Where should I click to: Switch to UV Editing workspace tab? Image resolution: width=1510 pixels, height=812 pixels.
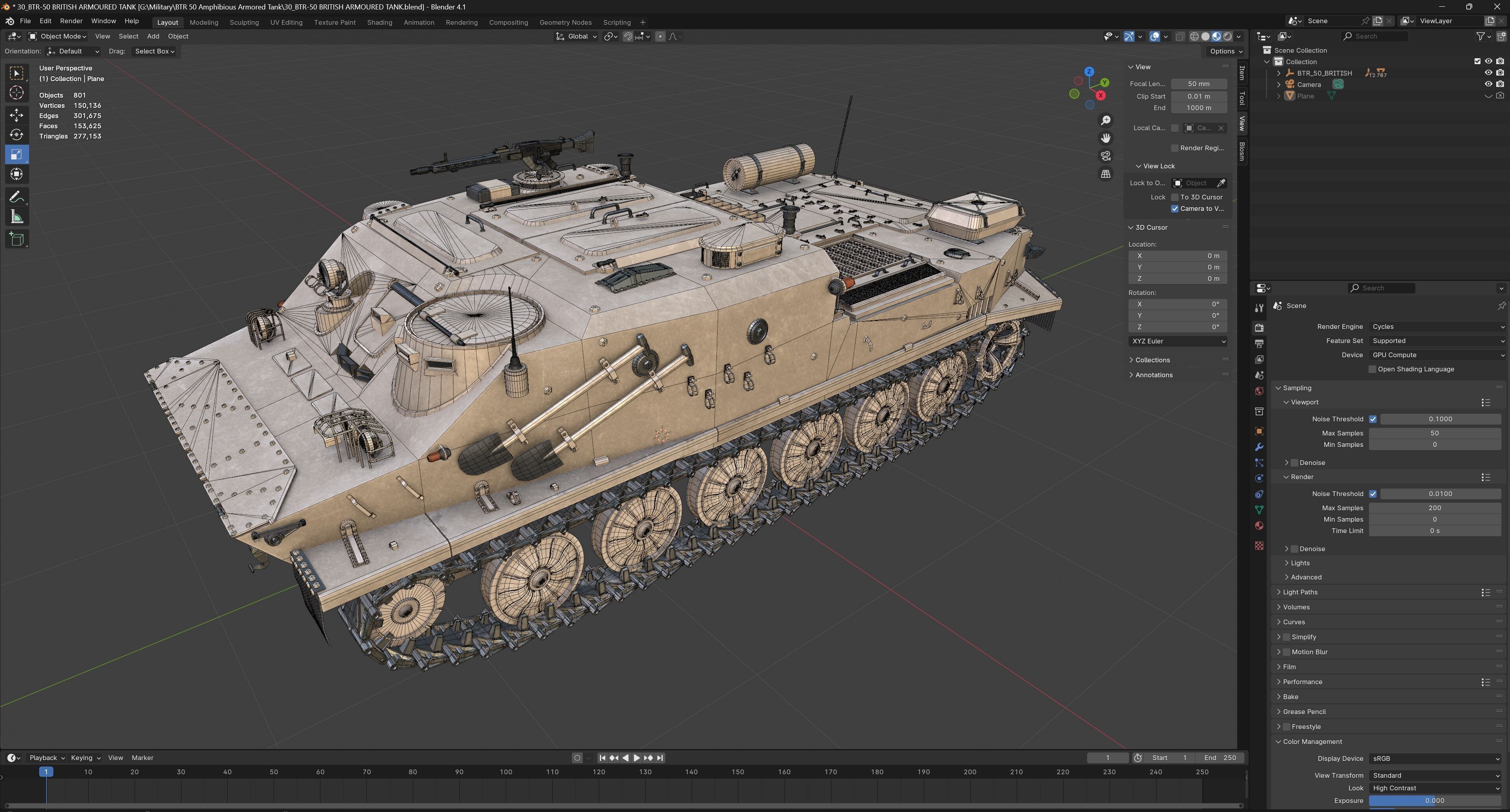[286, 22]
